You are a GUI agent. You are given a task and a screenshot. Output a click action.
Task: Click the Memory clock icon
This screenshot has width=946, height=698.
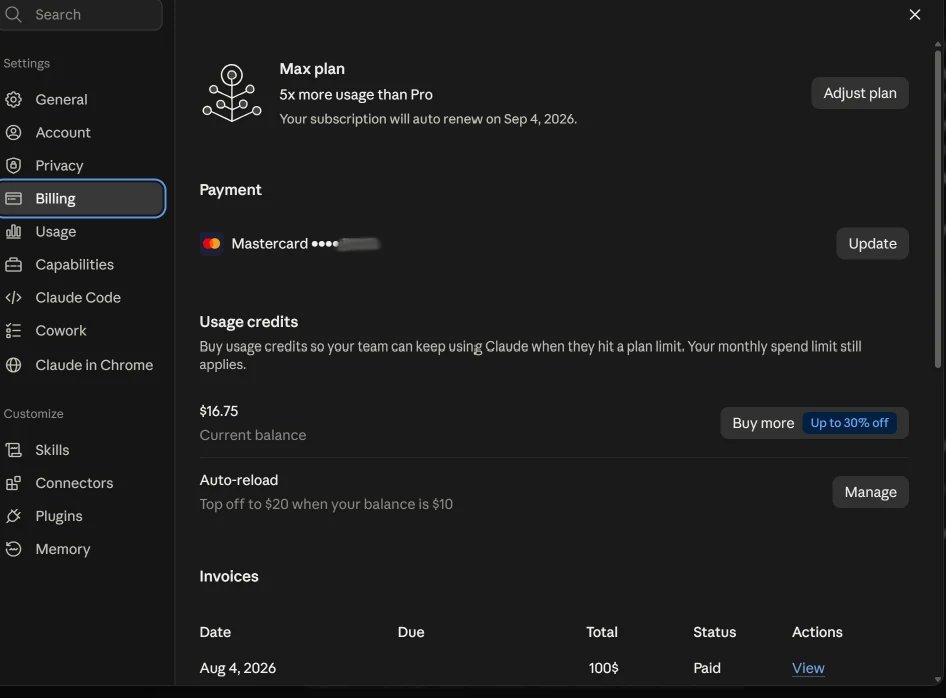point(13,549)
